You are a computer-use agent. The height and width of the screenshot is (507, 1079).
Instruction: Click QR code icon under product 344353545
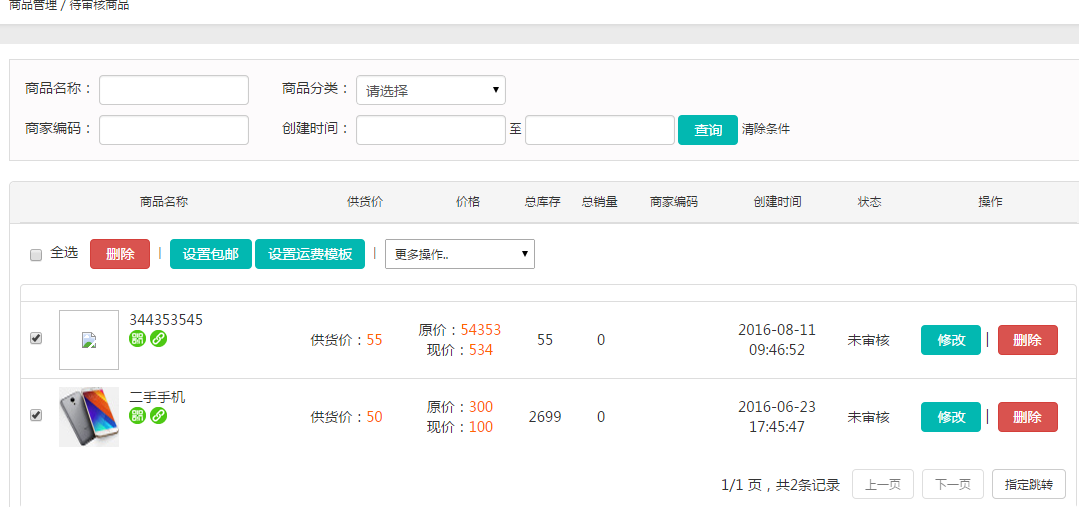[138, 339]
